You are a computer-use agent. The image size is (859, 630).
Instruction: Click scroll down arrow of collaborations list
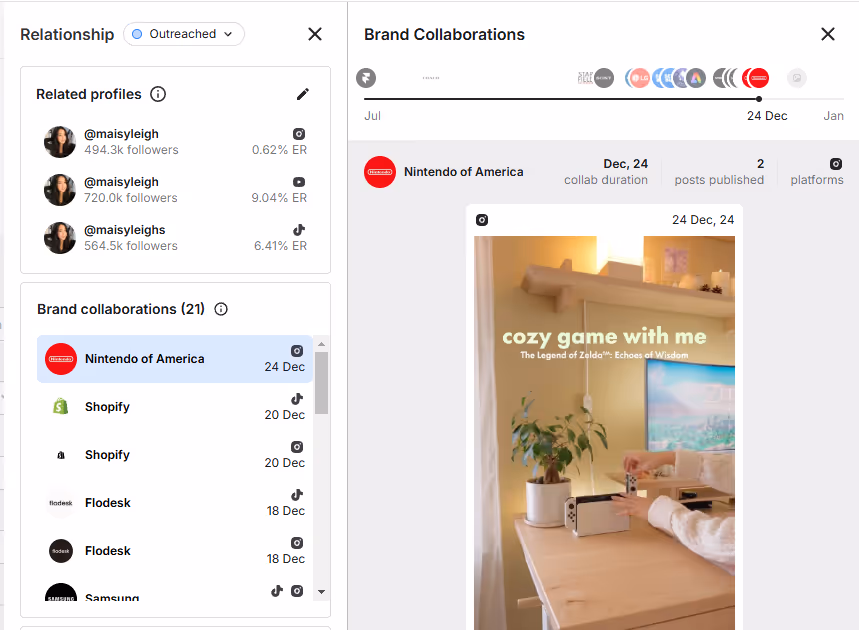click(x=322, y=592)
